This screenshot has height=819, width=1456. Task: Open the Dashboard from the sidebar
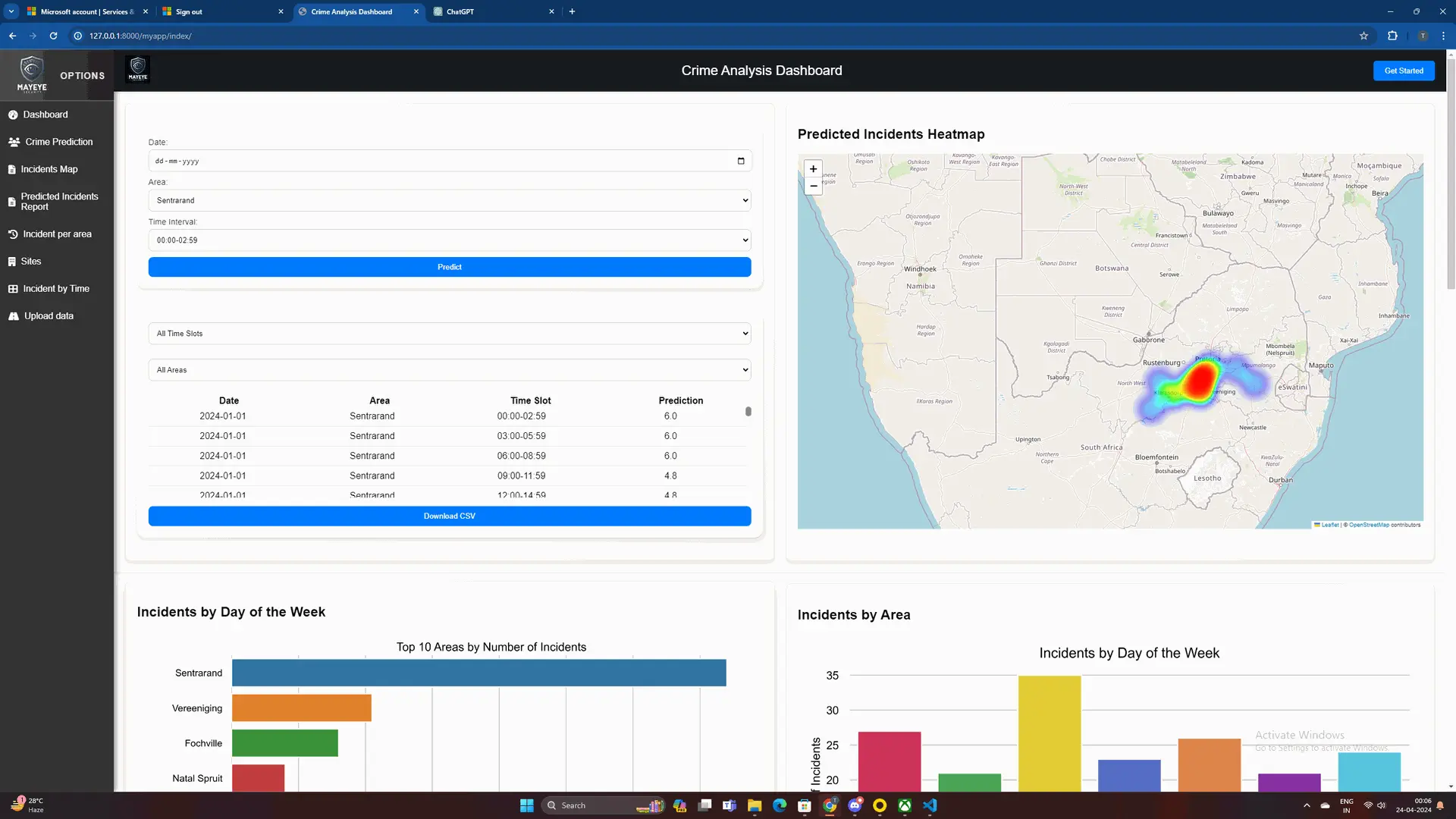click(45, 115)
